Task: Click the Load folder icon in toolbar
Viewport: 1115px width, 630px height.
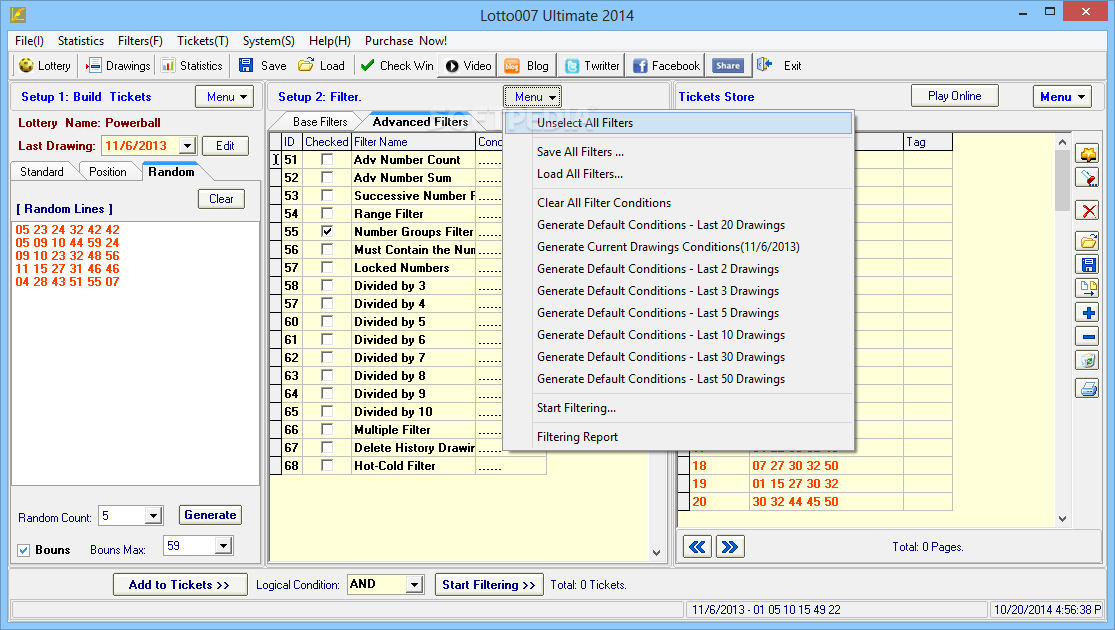Action: click(x=306, y=65)
